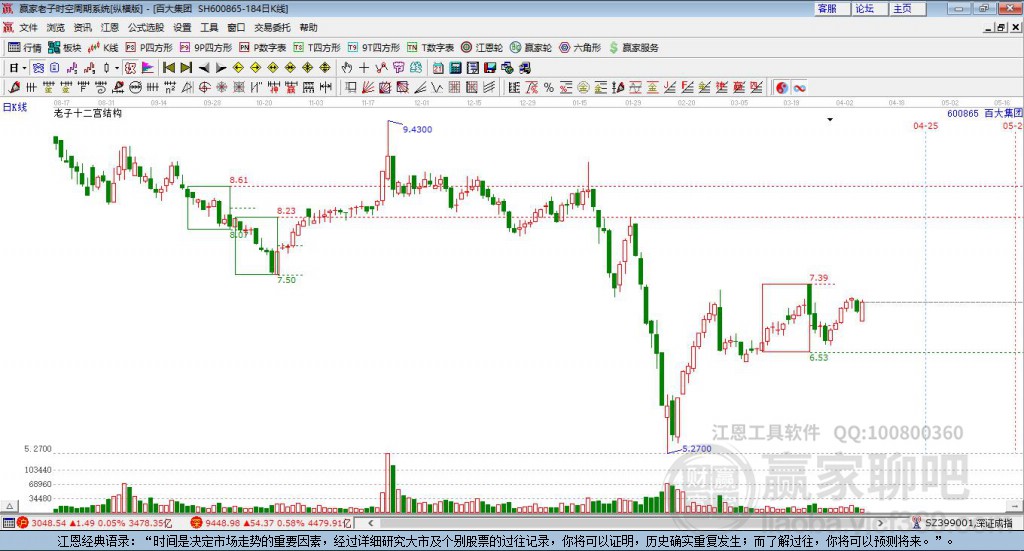Click the horizontal scrollbar right arrow
The height and width of the screenshot is (551, 1024).
(x=881, y=523)
